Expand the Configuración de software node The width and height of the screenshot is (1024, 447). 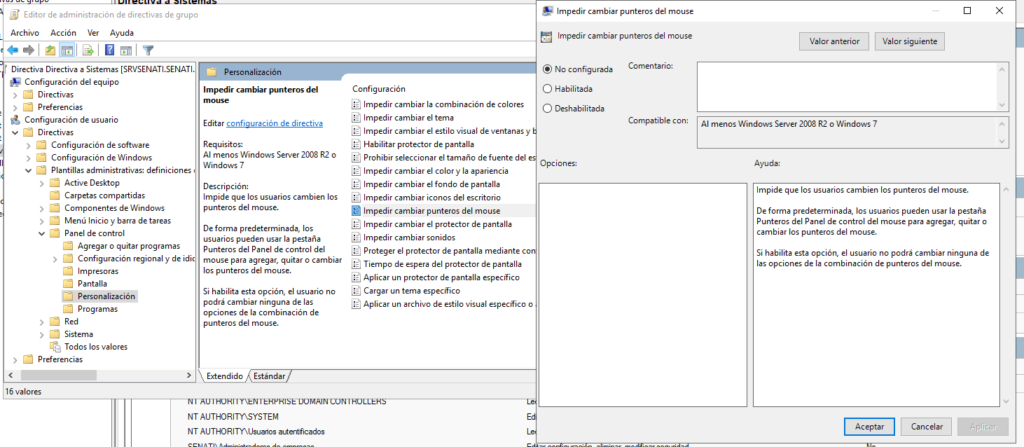tap(28, 145)
